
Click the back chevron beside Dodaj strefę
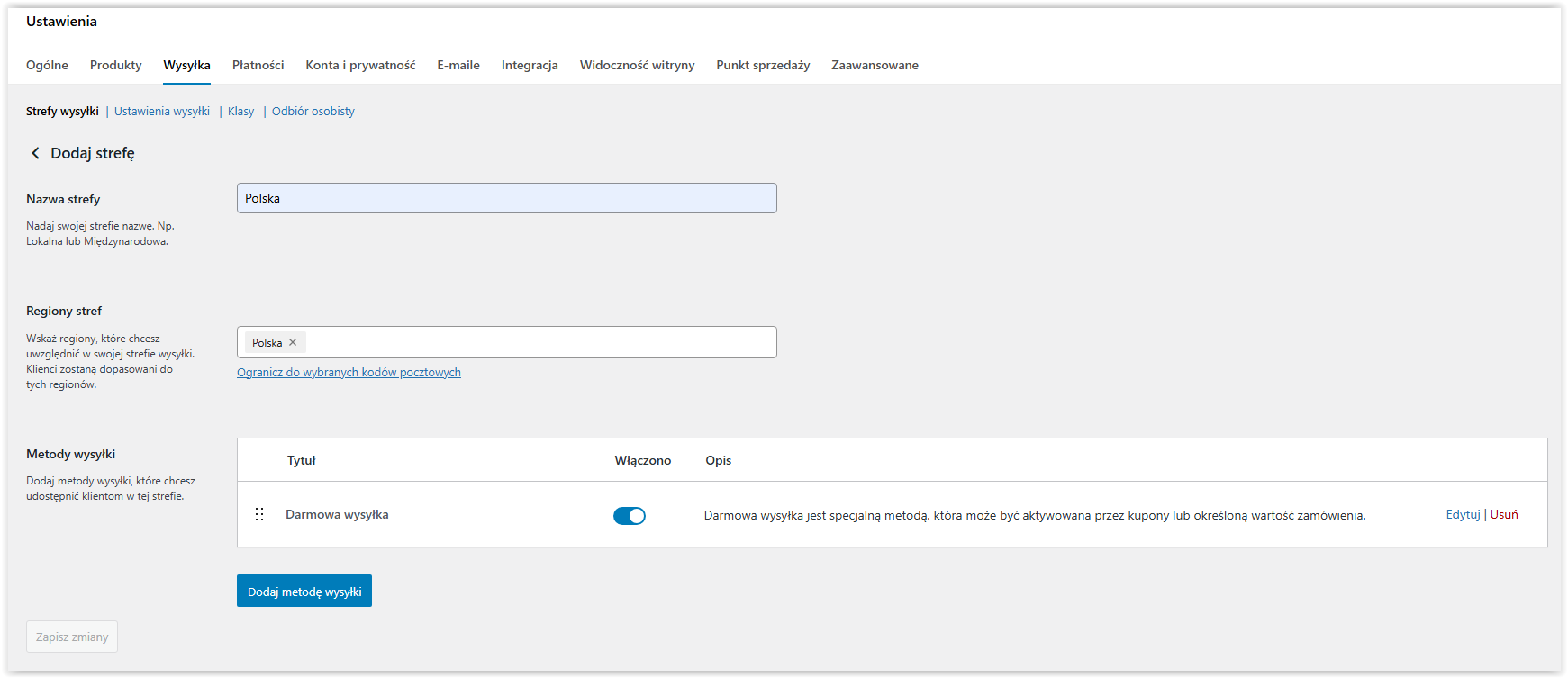click(35, 153)
